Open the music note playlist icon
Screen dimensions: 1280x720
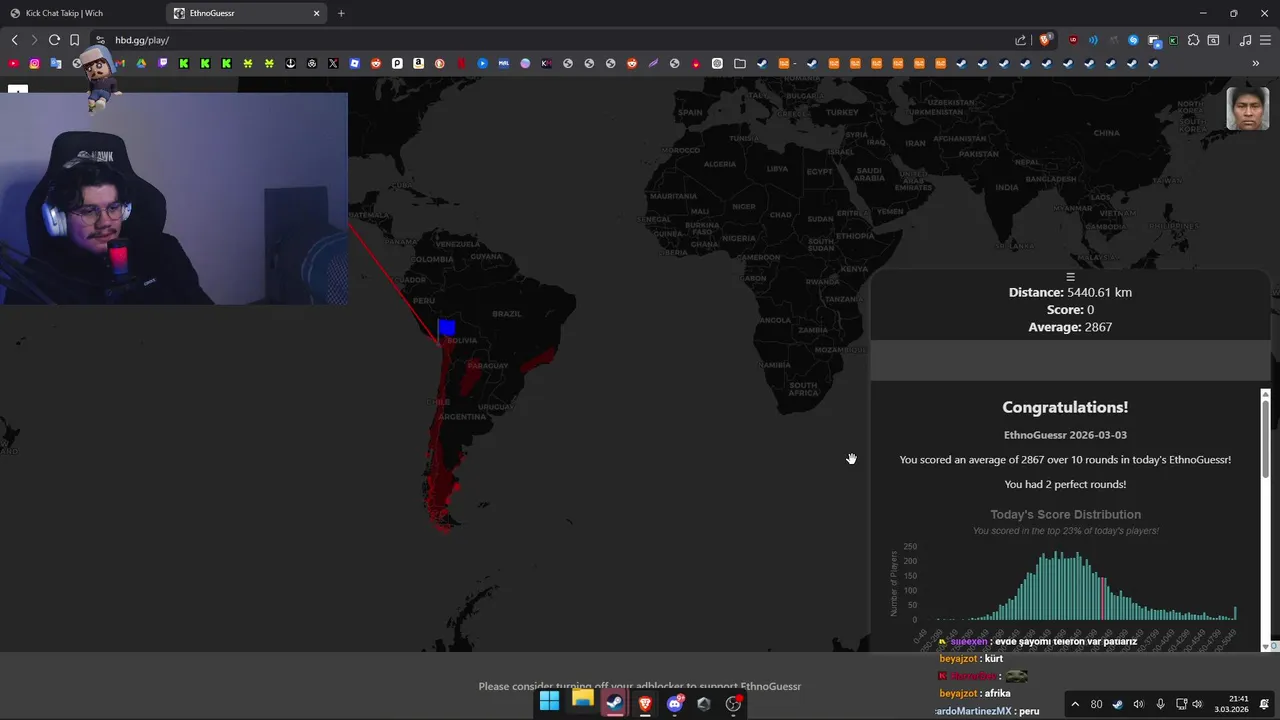click(1245, 40)
